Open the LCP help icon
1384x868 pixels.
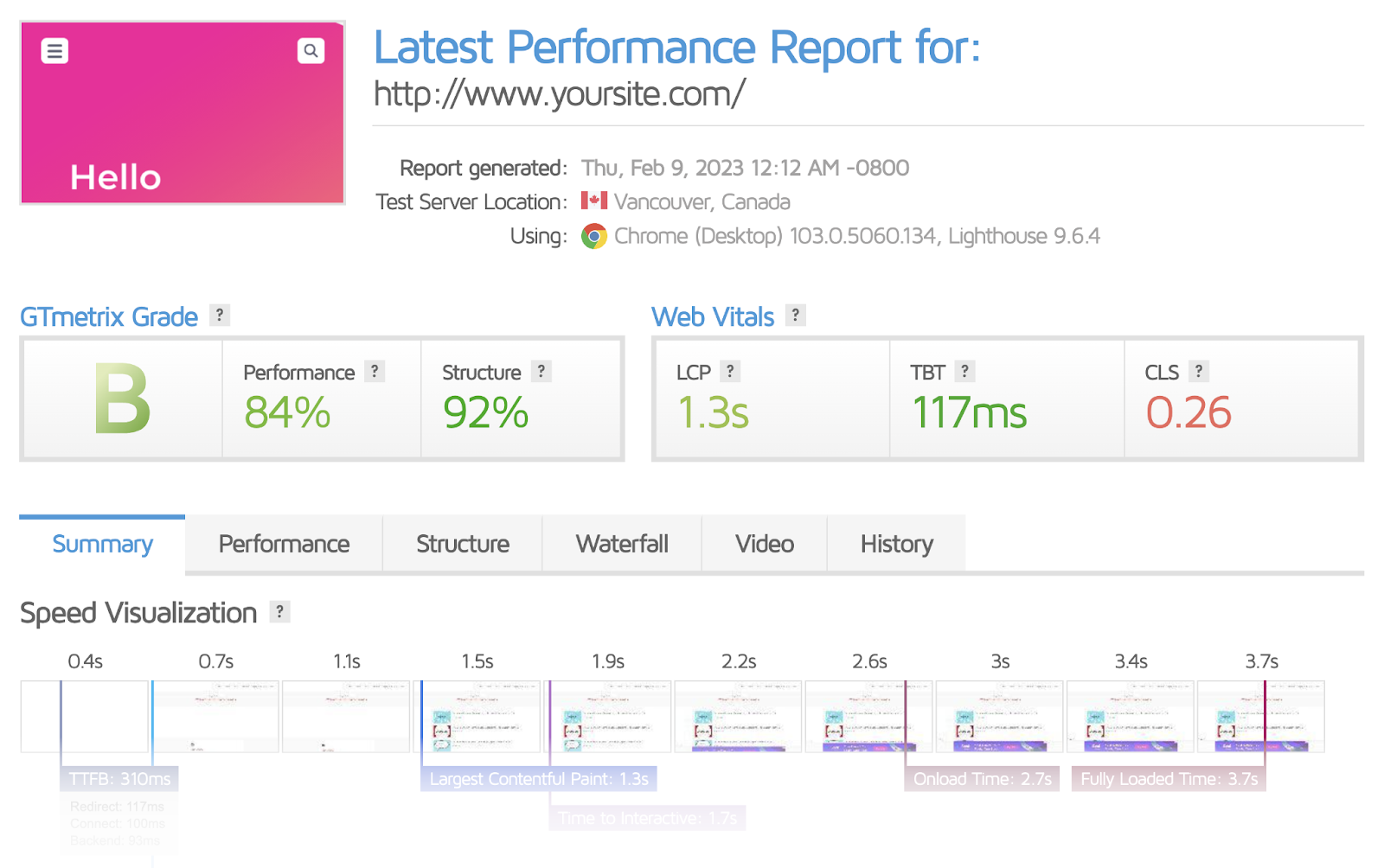(x=729, y=371)
